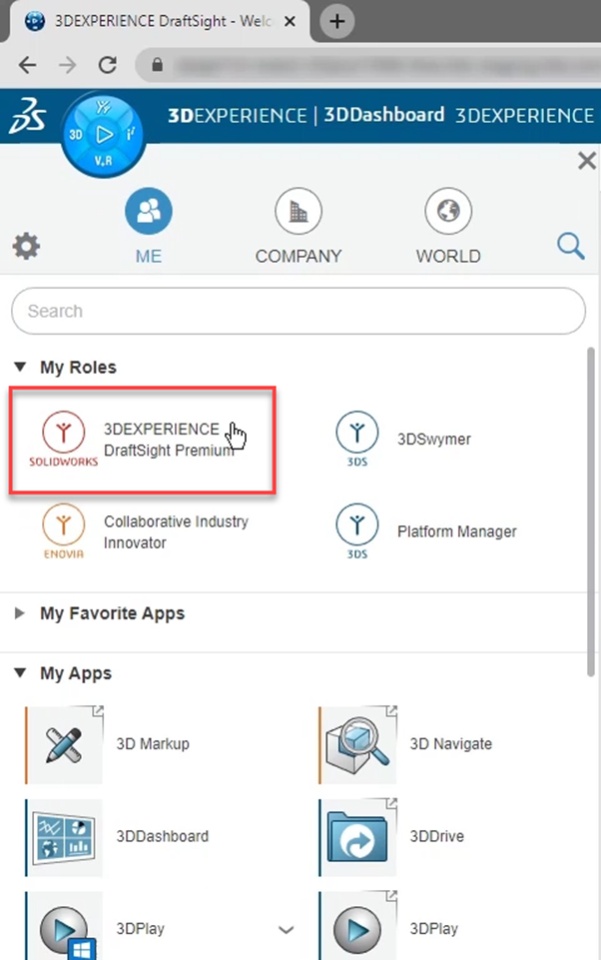Click into the Search field
The image size is (601, 960).
pos(298,311)
